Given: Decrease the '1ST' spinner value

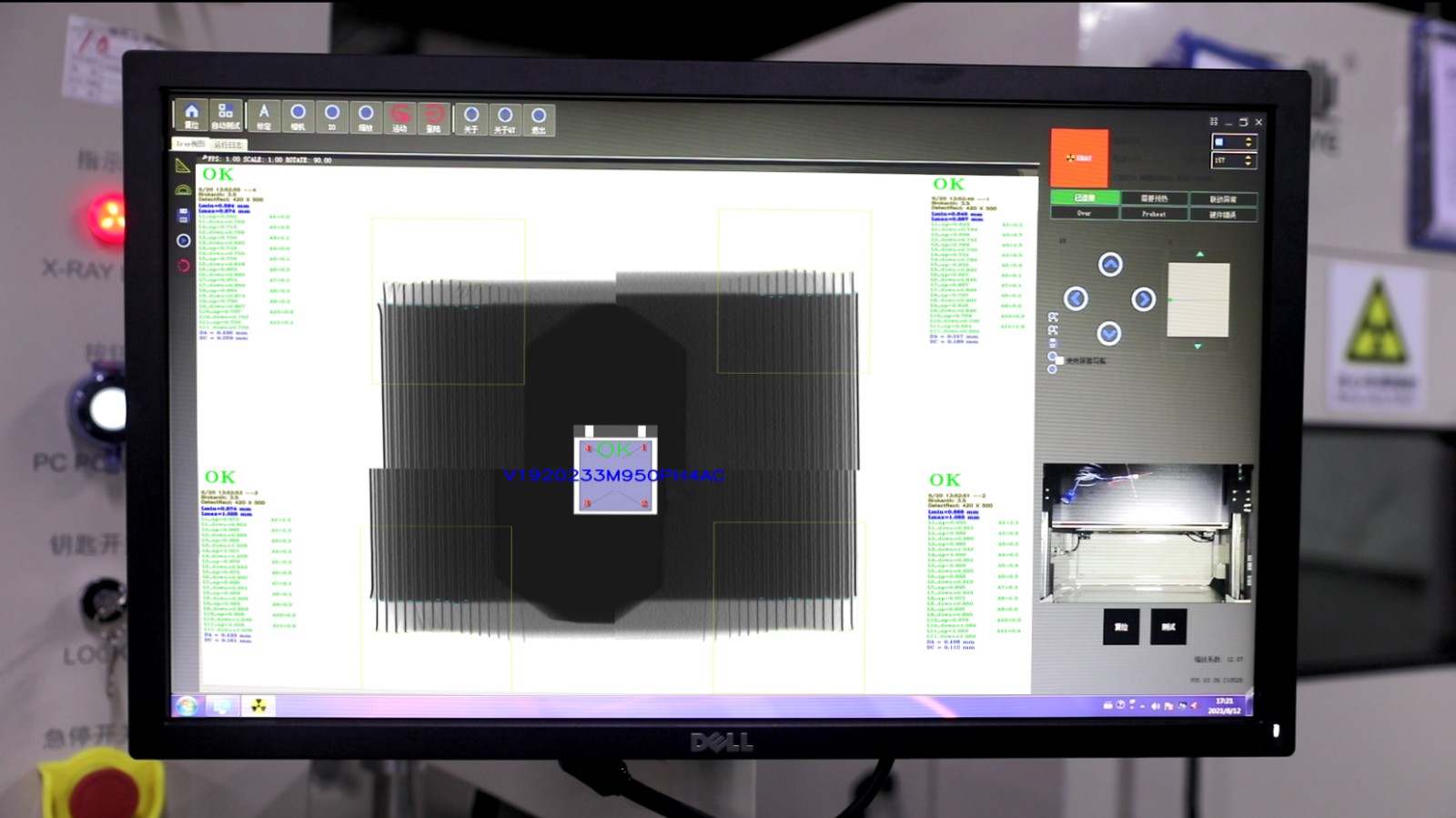Looking at the screenshot, I should 1249,164.
